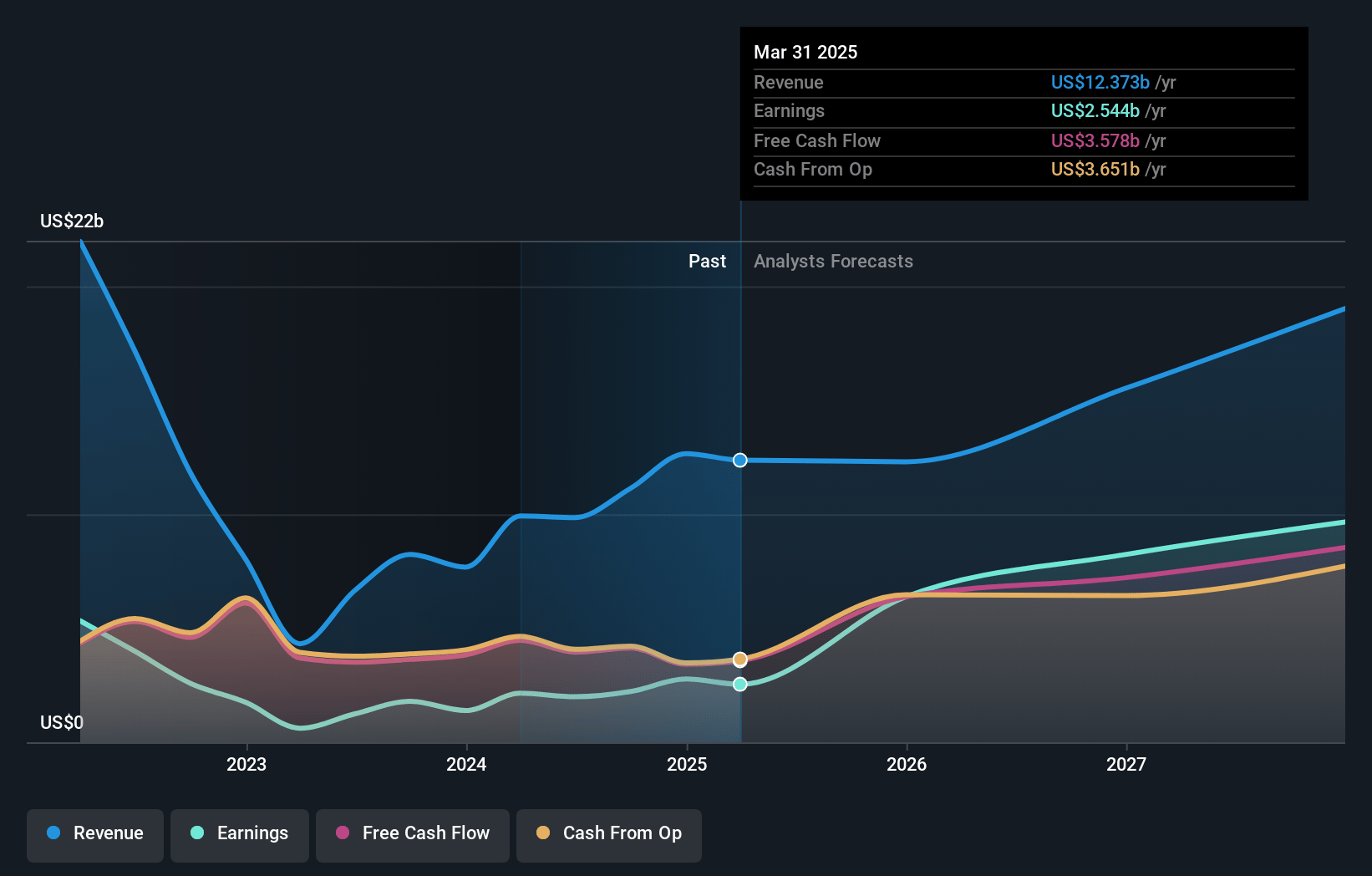Click the 2024 x-axis label
1372x876 pixels.
click(466, 764)
